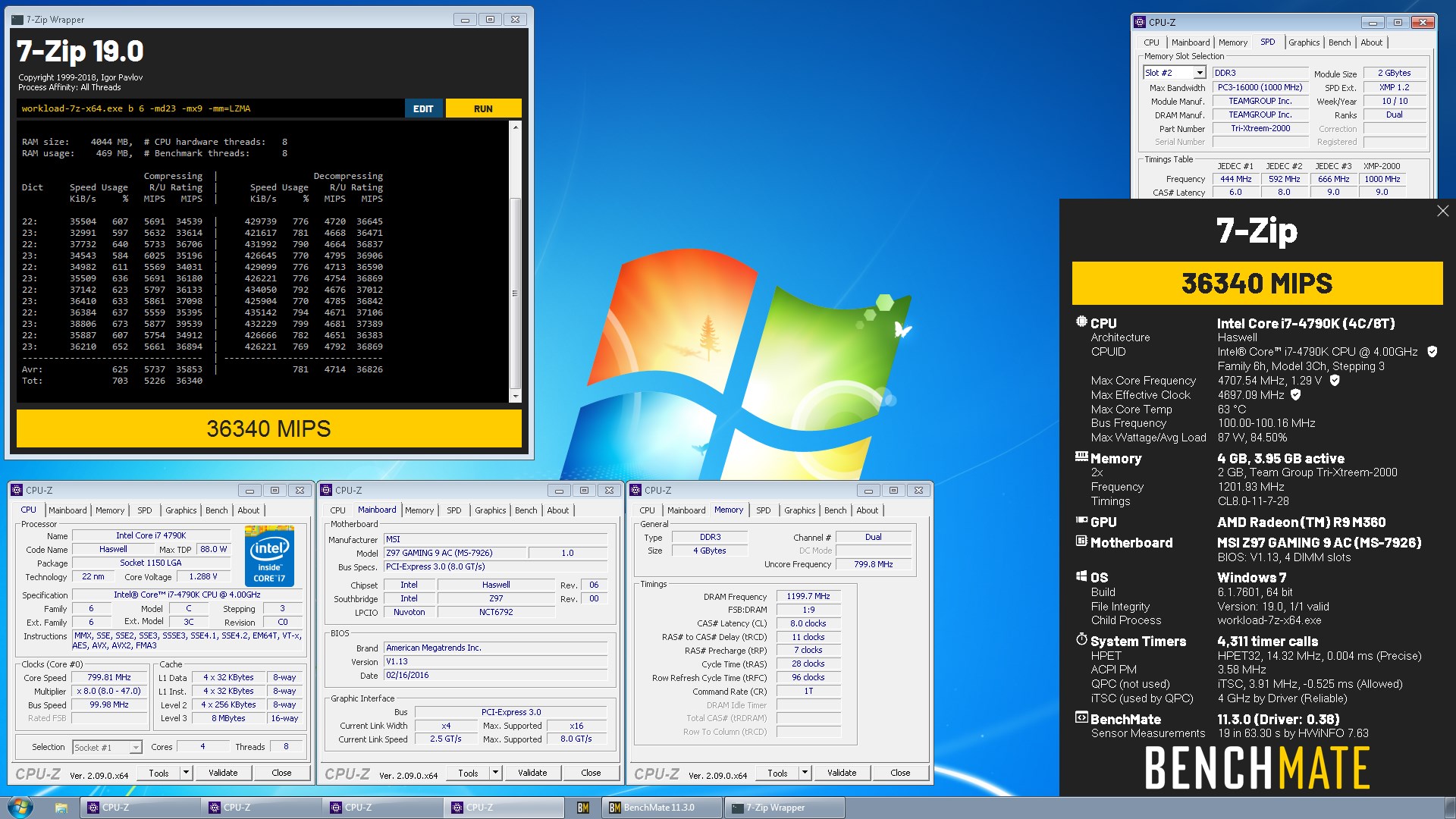The image size is (1456, 819).
Task: Click Tools button in CPU-Z Memory window
Action: (777, 773)
